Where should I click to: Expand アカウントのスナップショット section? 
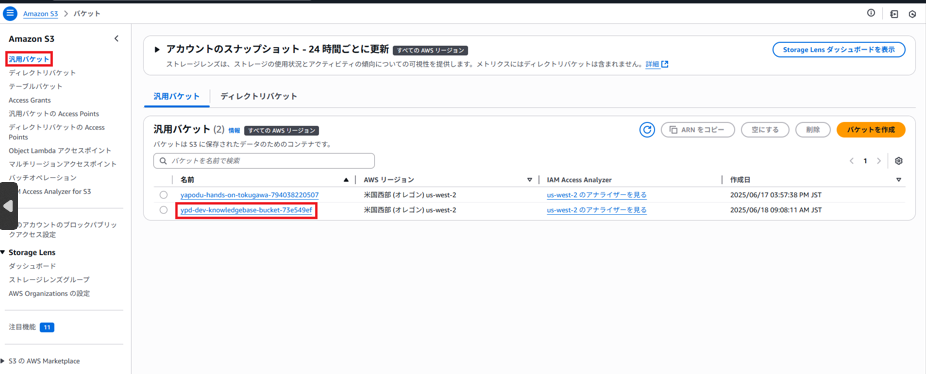(x=157, y=50)
